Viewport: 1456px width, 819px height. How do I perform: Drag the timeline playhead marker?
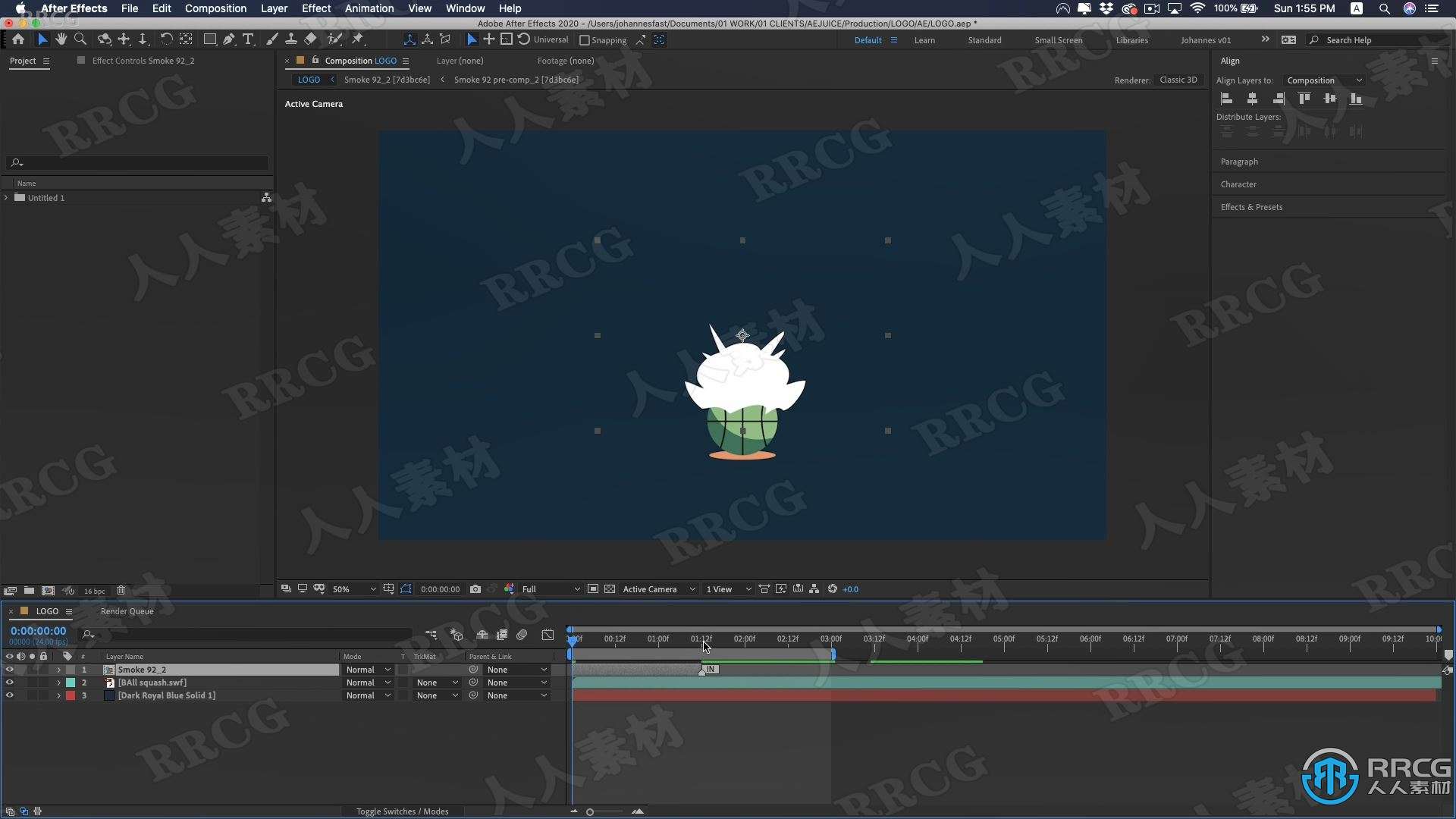click(572, 638)
